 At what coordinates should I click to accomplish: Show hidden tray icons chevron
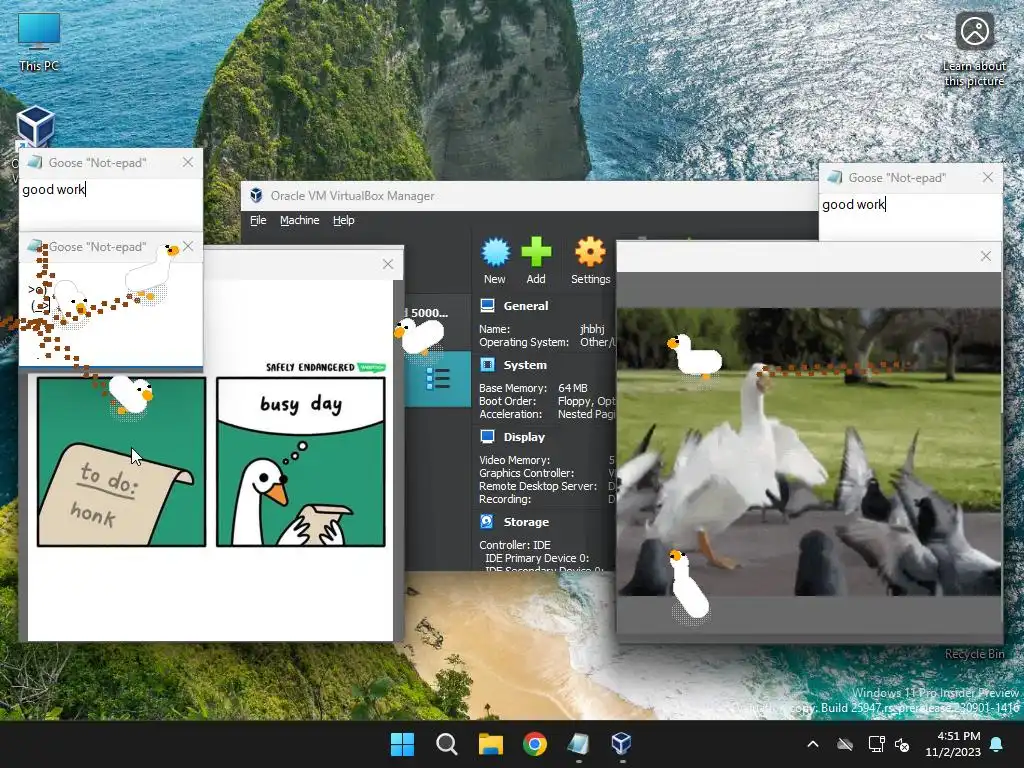813,744
